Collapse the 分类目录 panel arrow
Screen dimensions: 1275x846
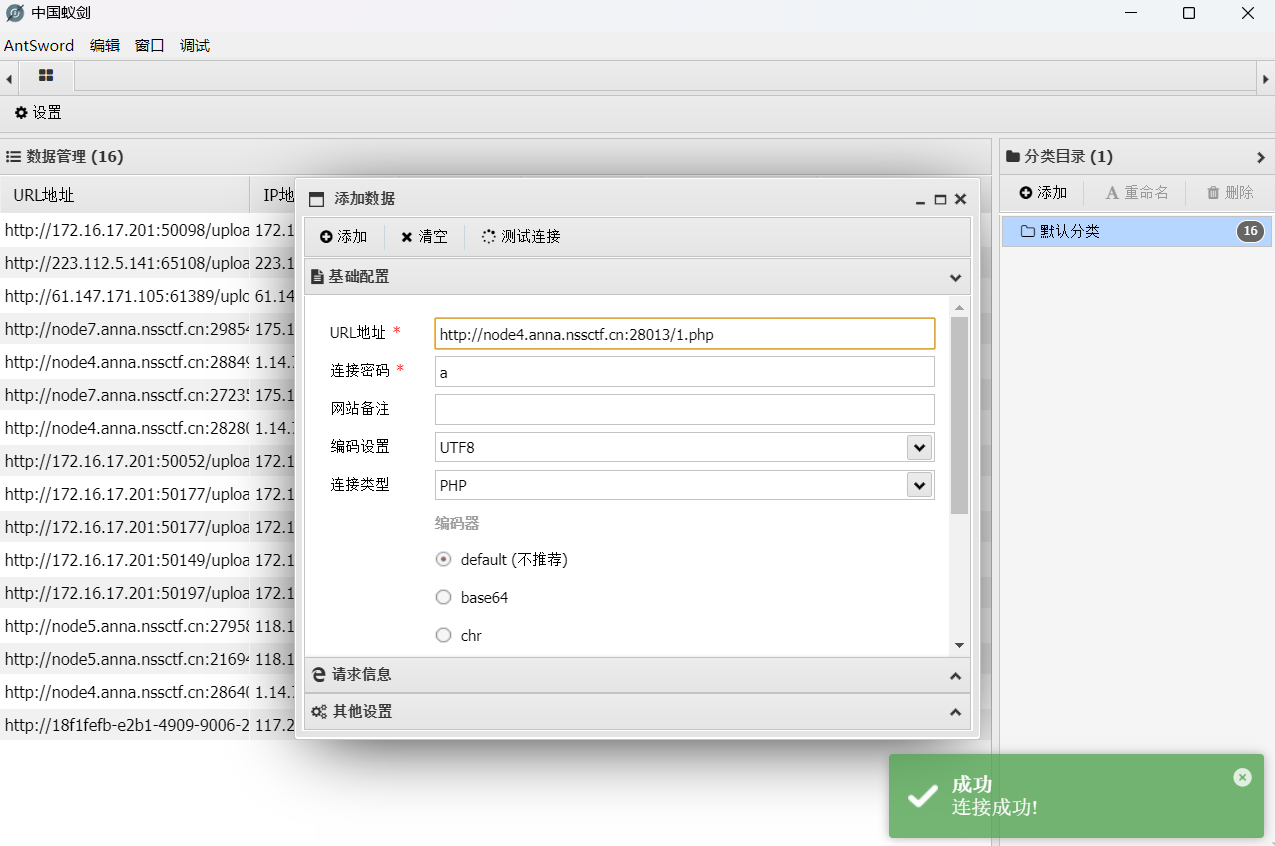(x=1261, y=157)
